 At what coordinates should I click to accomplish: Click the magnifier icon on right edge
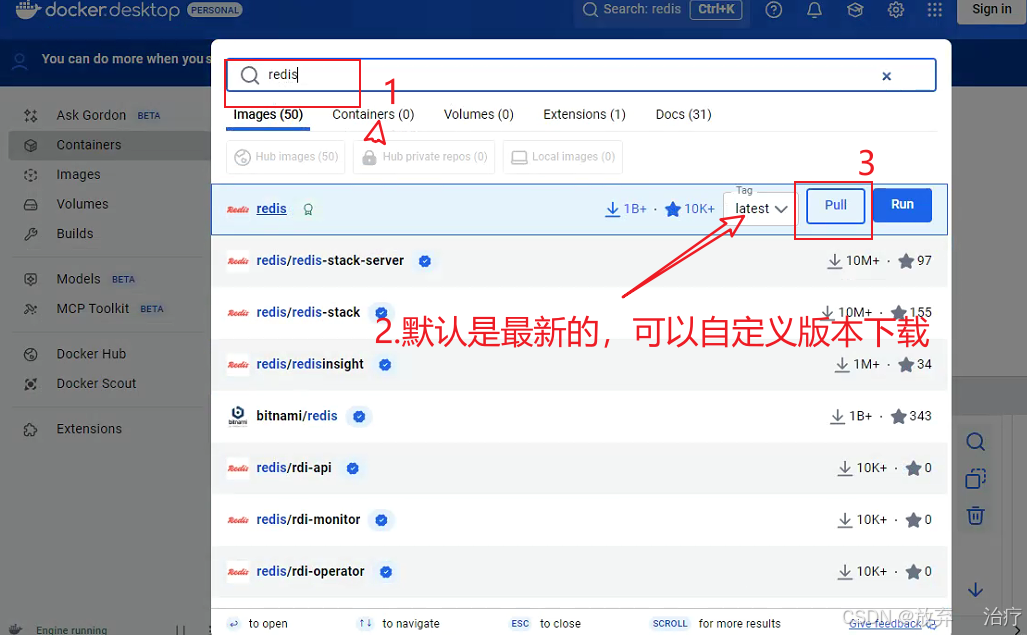(975, 442)
